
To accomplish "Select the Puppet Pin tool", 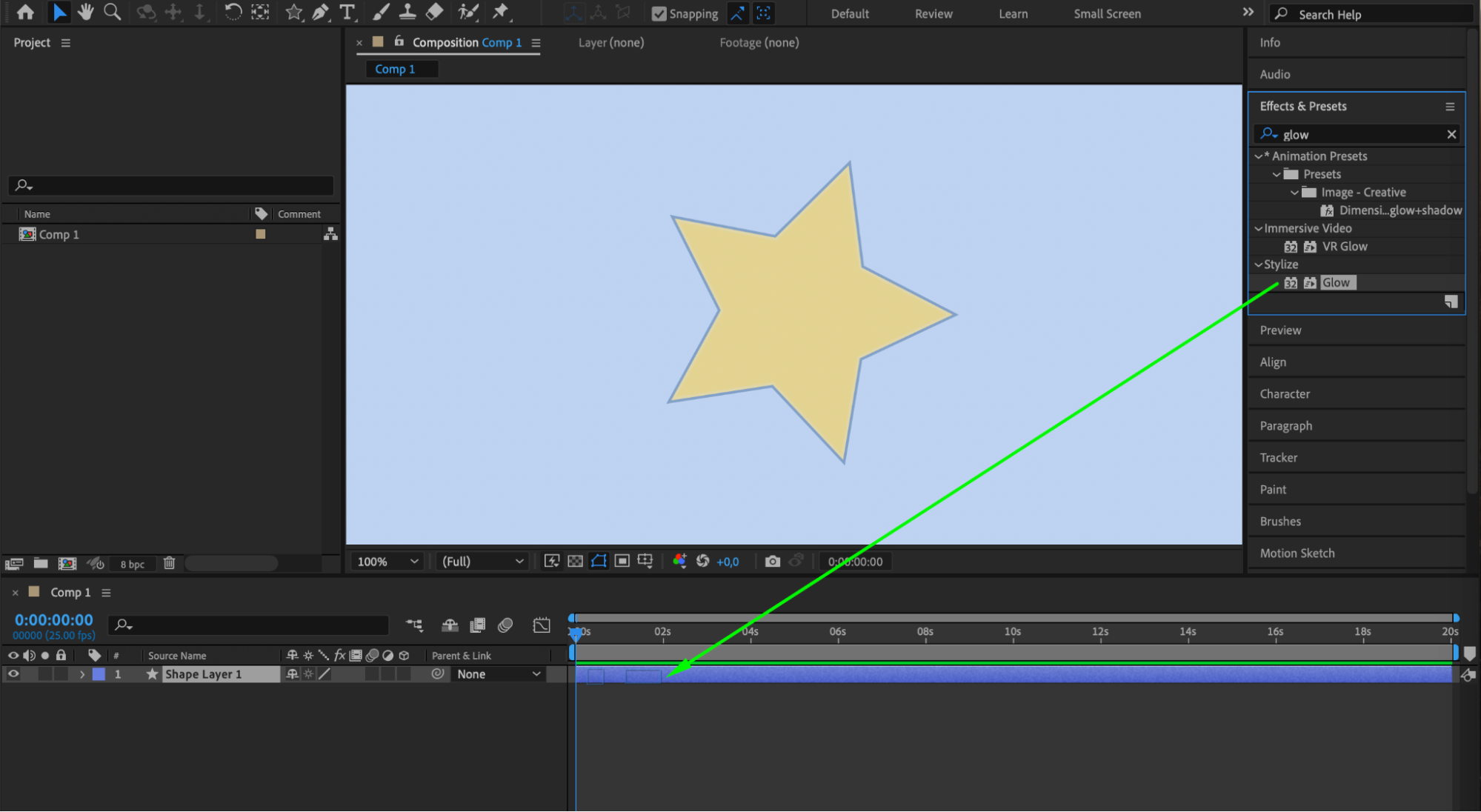I will tap(501, 12).
